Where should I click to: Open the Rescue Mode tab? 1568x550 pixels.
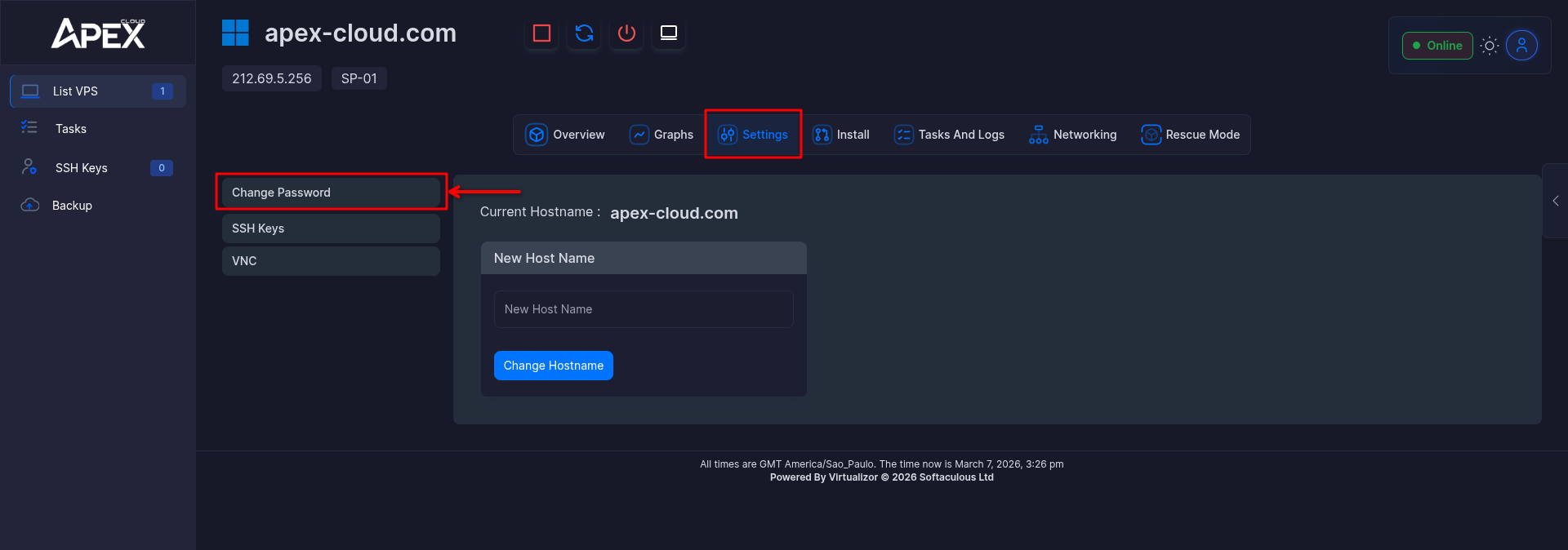(x=1190, y=135)
